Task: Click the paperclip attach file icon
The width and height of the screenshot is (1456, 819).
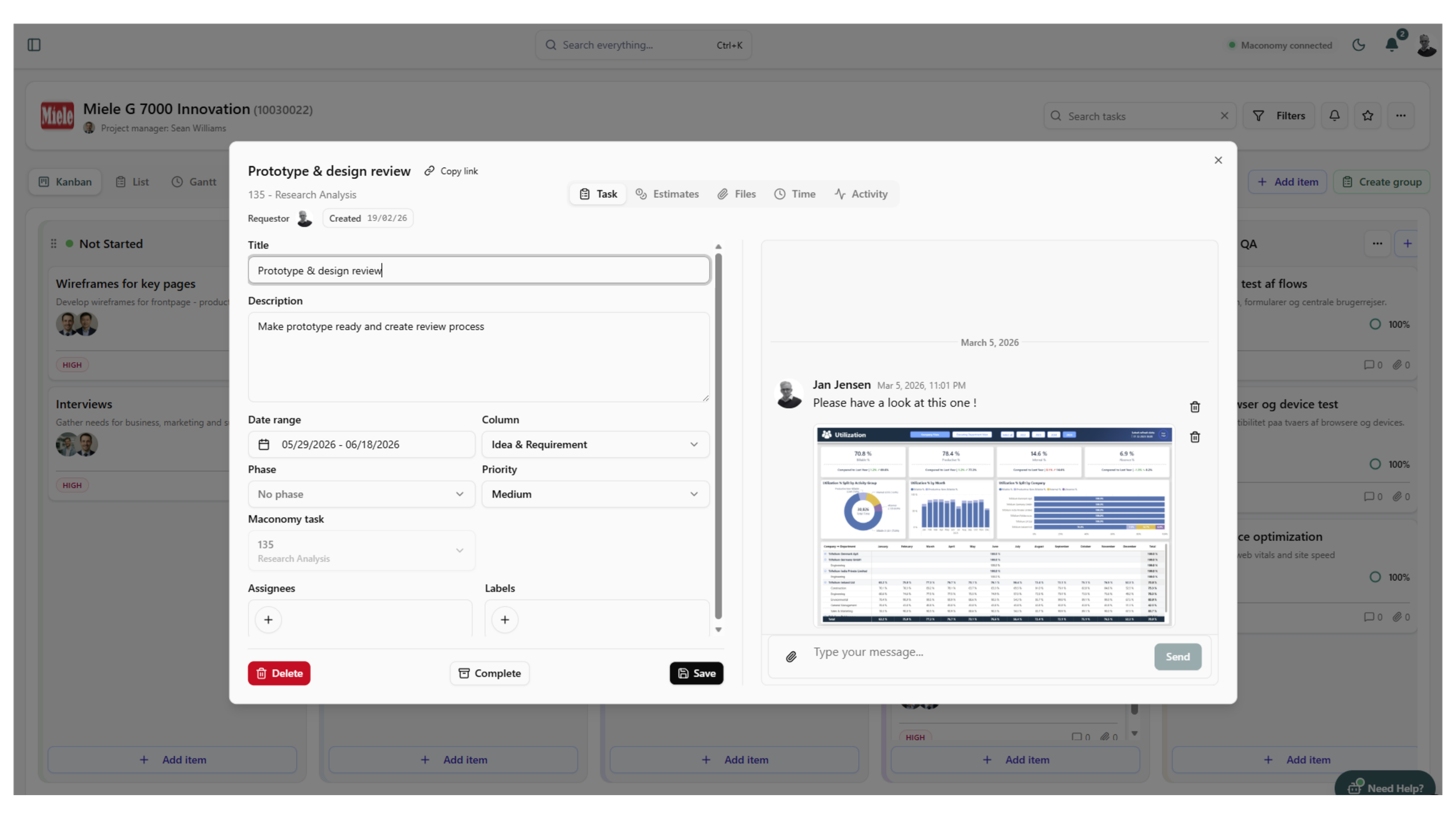Action: (x=791, y=657)
